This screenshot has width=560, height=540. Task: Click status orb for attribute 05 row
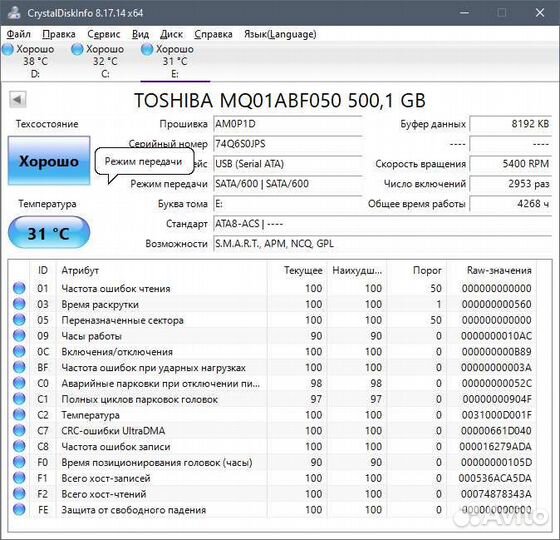19,320
